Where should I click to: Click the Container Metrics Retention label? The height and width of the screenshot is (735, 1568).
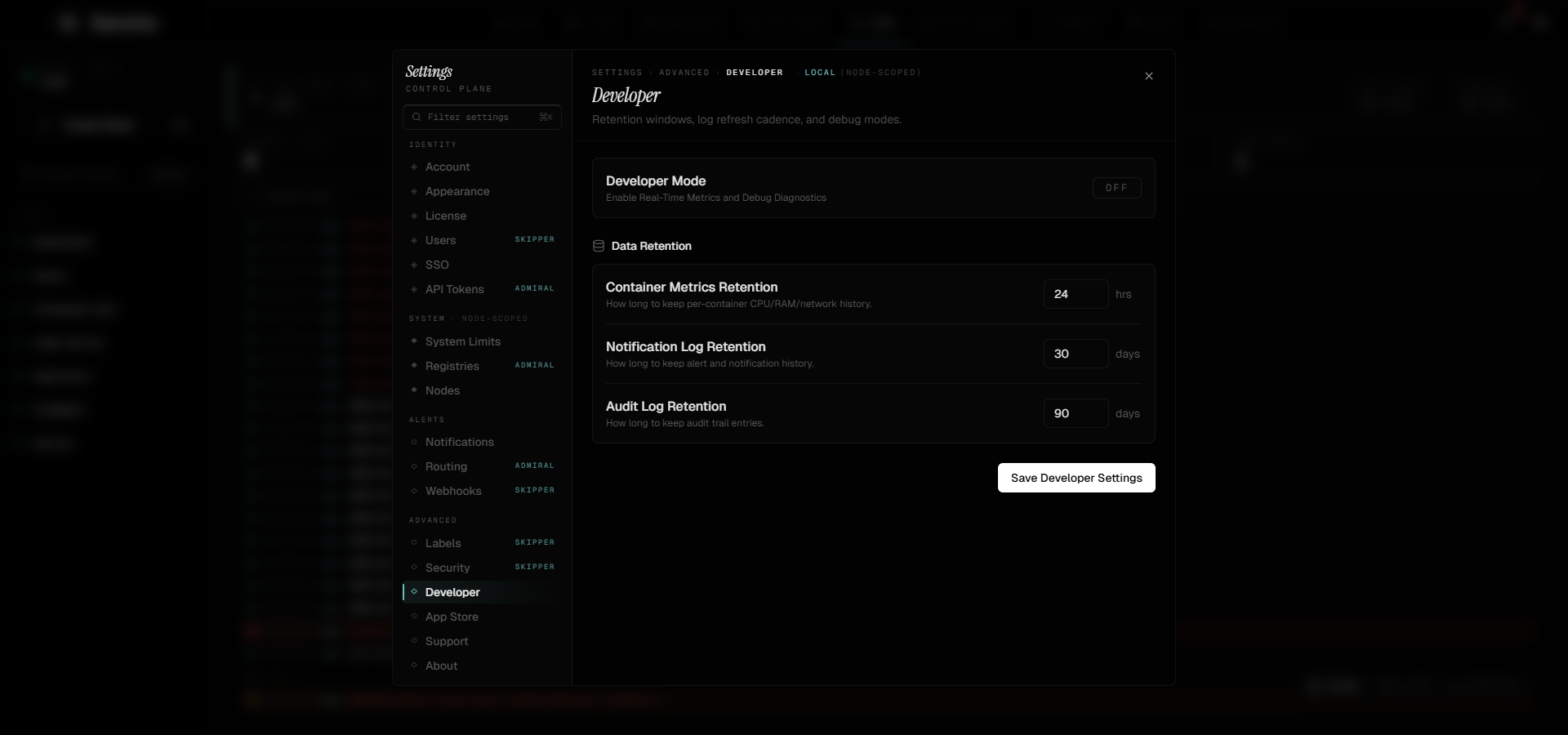[692, 287]
